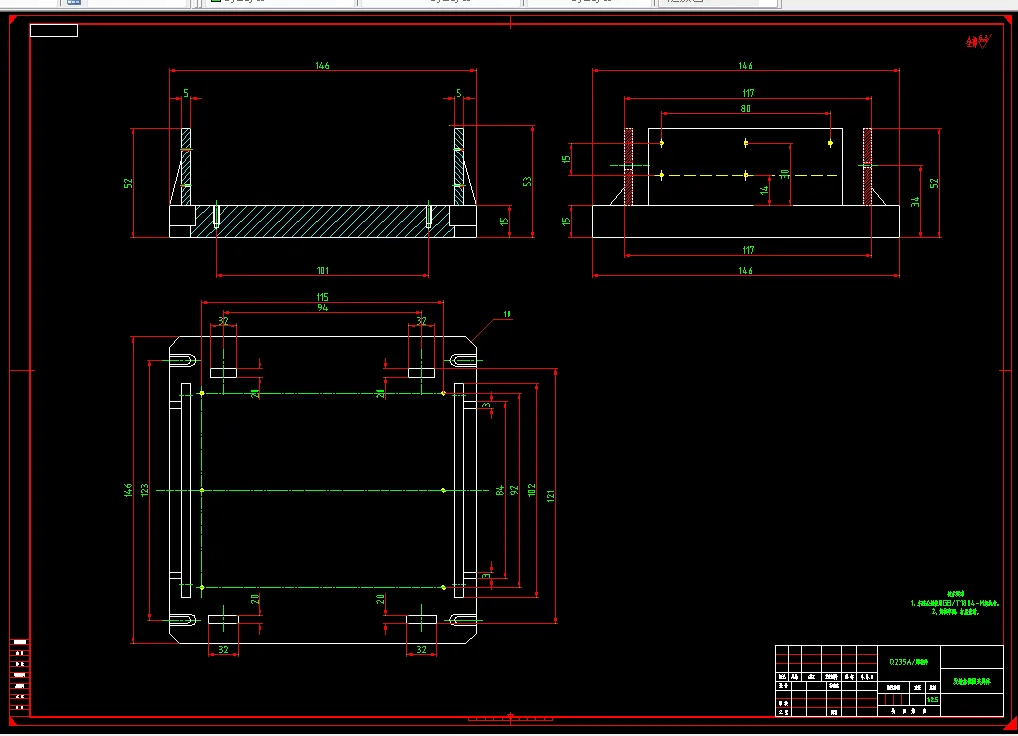This screenshot has height=736, width=1018.
Task: Click the 52 dimension right of the side view
Action: point(934,184)
